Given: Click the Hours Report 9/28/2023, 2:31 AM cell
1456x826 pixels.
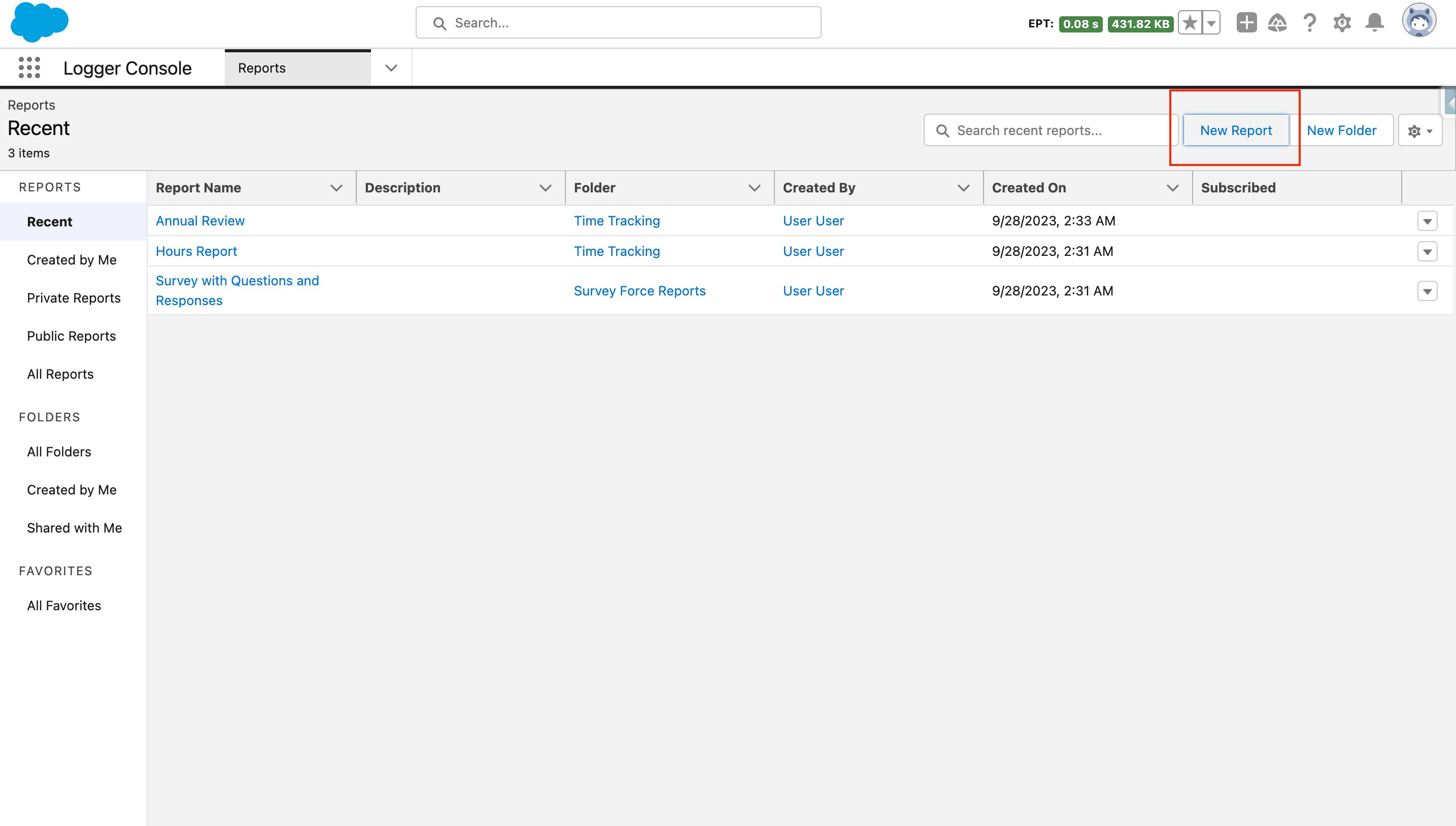Looking at the screenshot, I should tap(1053, 251).
